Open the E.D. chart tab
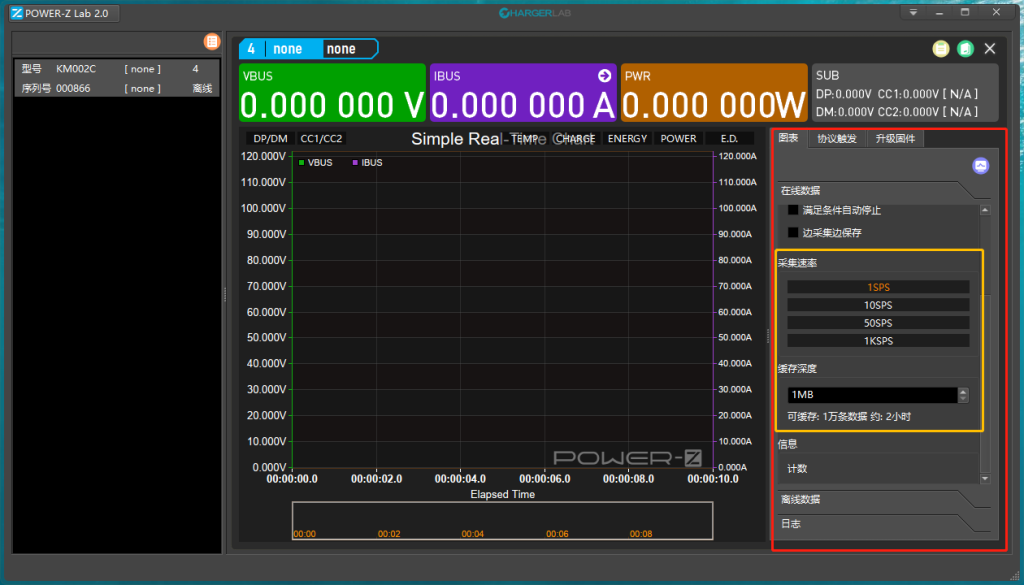The width and height of the screenshot is (1024, 585). pyautogui.click(x=729, y=138)
